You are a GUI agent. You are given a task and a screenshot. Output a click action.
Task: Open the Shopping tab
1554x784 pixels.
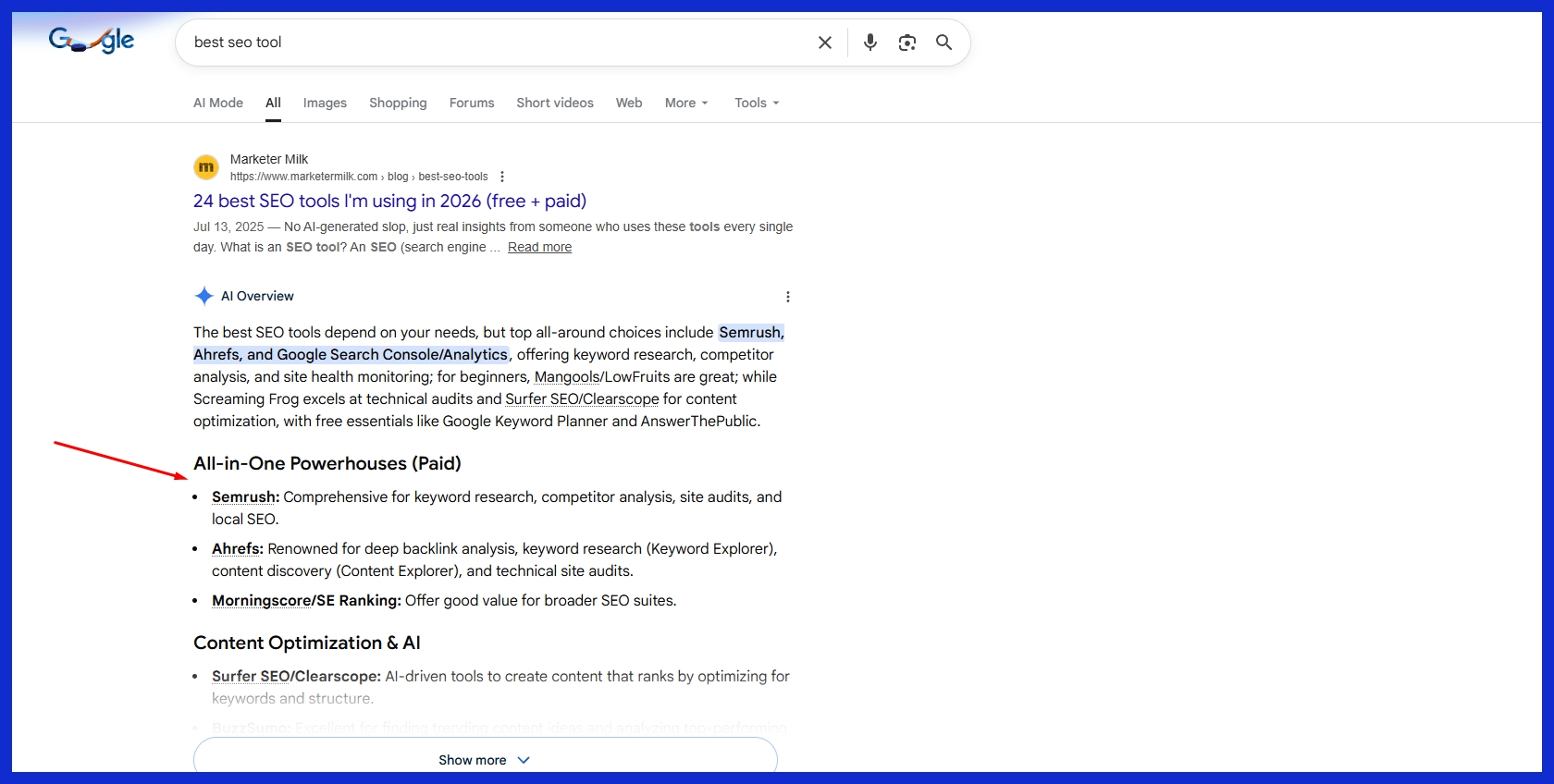click(398, 103)
